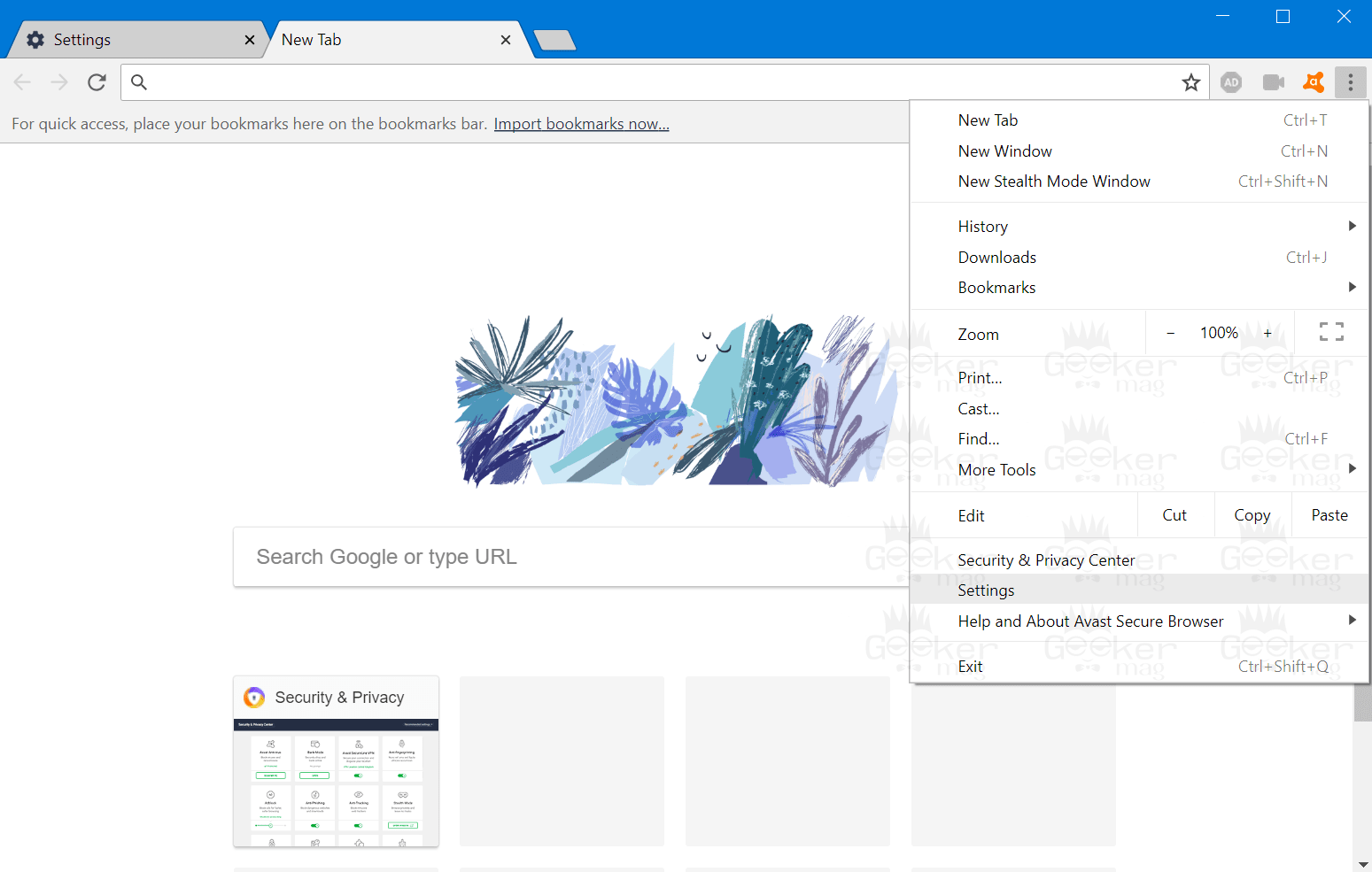Choose Print... from the menu
This screenshot has height=872, width=1372.
pyautogui.click(x=1139, y=378)
